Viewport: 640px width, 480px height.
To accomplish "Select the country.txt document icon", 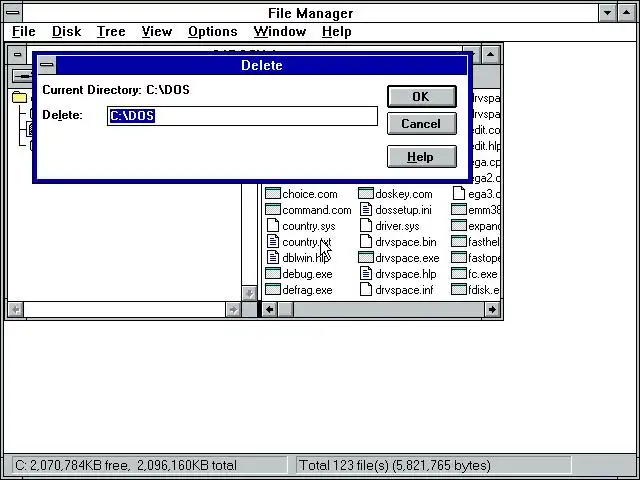I will pyautogui.click(x=273, y=241).
